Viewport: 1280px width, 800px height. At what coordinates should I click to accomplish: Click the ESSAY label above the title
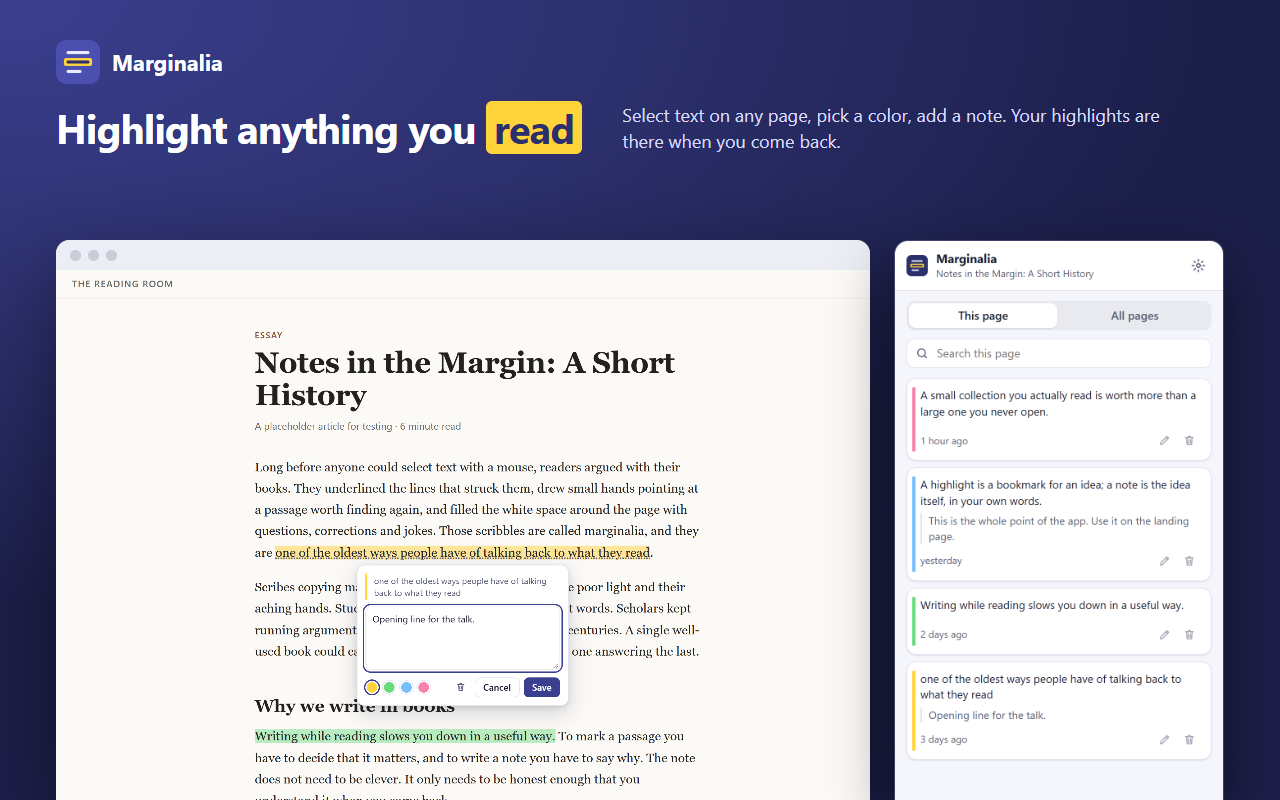click(269, 336)
